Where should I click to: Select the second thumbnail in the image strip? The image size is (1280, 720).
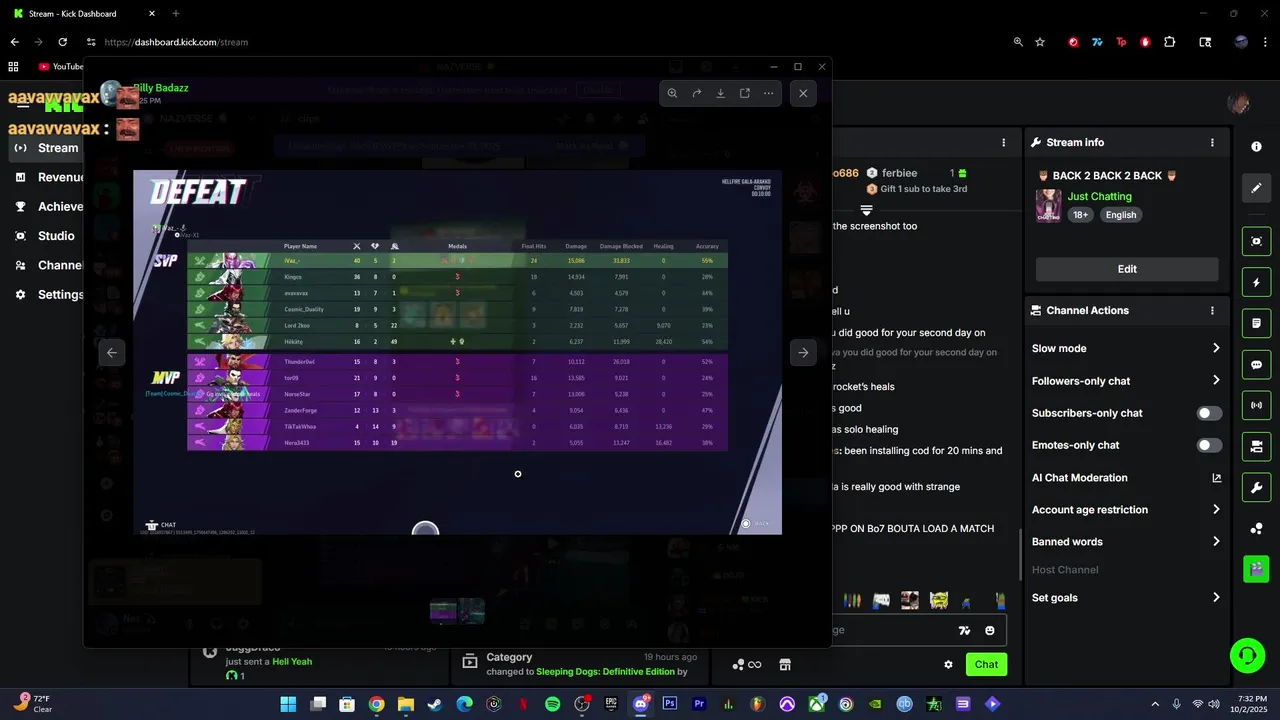472,611
